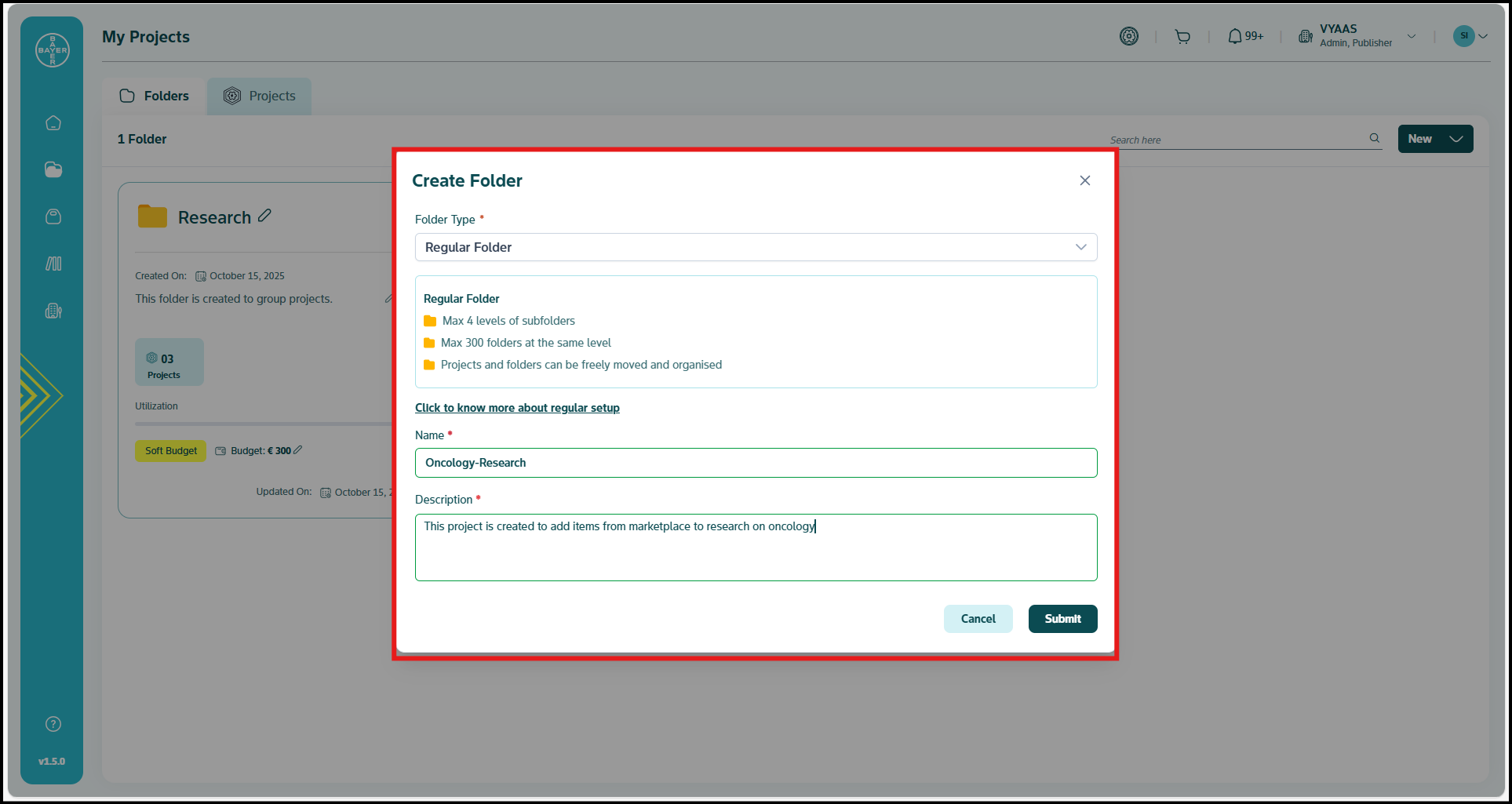This screenshot has height=804, width=1512.
Task: Click the search magnifier icon
Action: click(x=1375, y=138)
